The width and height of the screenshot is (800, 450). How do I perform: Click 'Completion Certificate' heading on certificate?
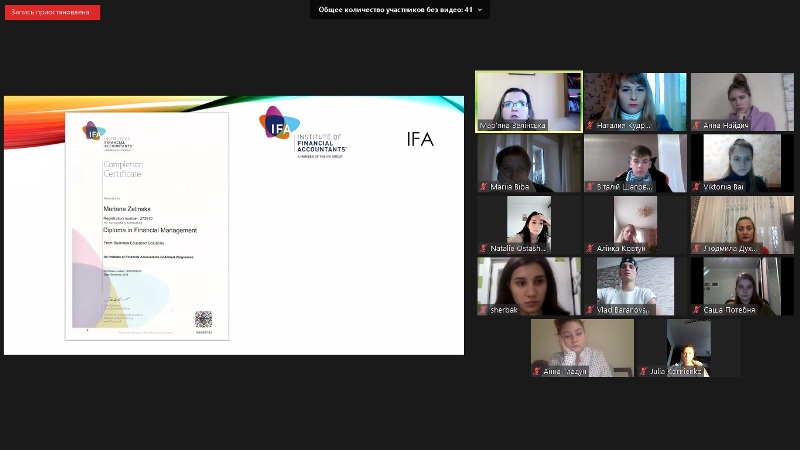tap(123, 169)
